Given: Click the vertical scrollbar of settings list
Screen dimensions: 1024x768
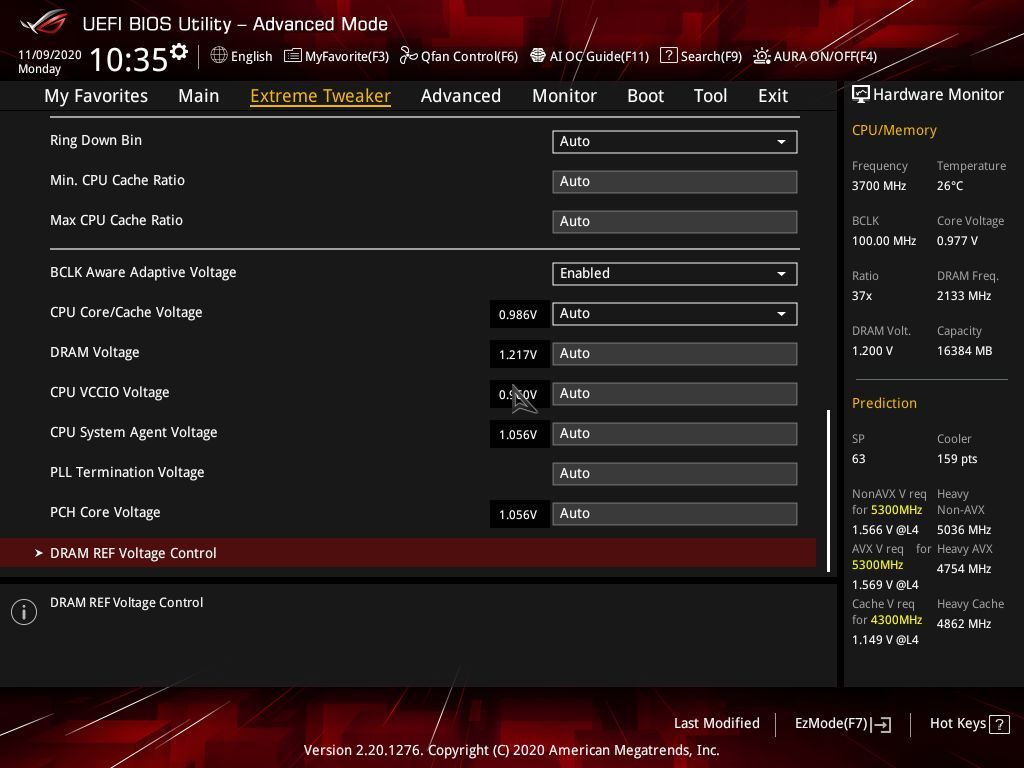Looking at the screenshot, I should 828,490.
